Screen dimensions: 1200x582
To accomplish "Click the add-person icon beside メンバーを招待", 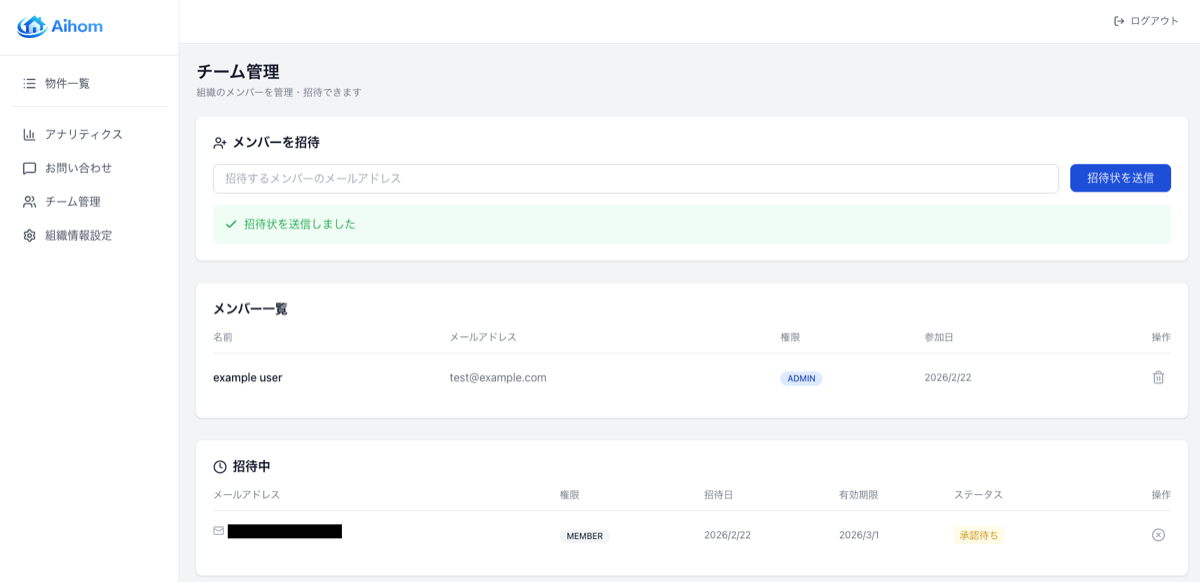I will click(x=220, y=143).
